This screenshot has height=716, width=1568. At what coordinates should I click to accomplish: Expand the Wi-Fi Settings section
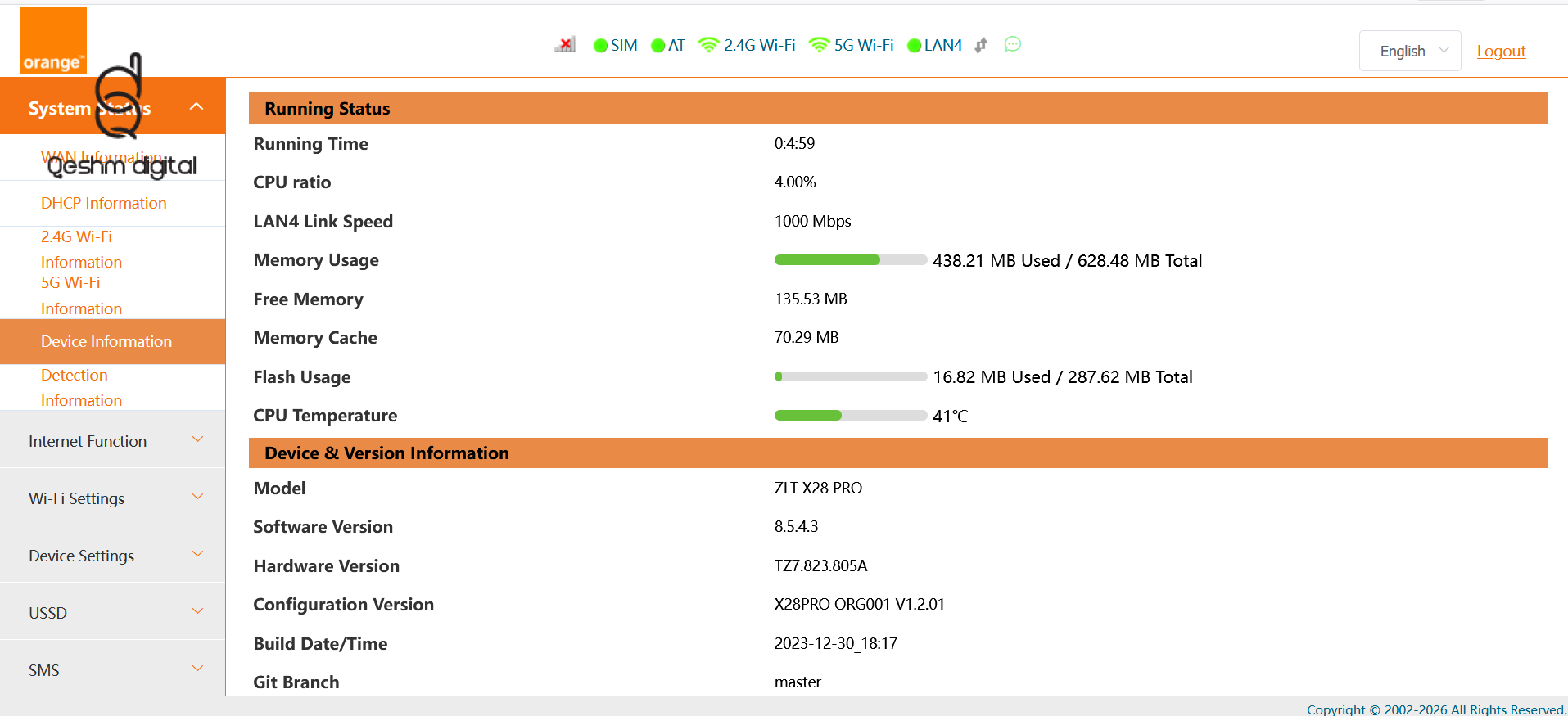click(x=113, y=498)
